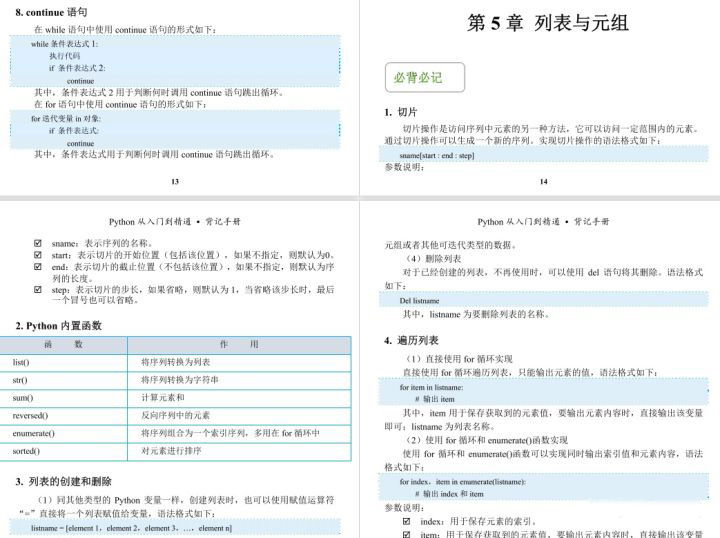
Task: Click page number 14
Action: (544, 181)
